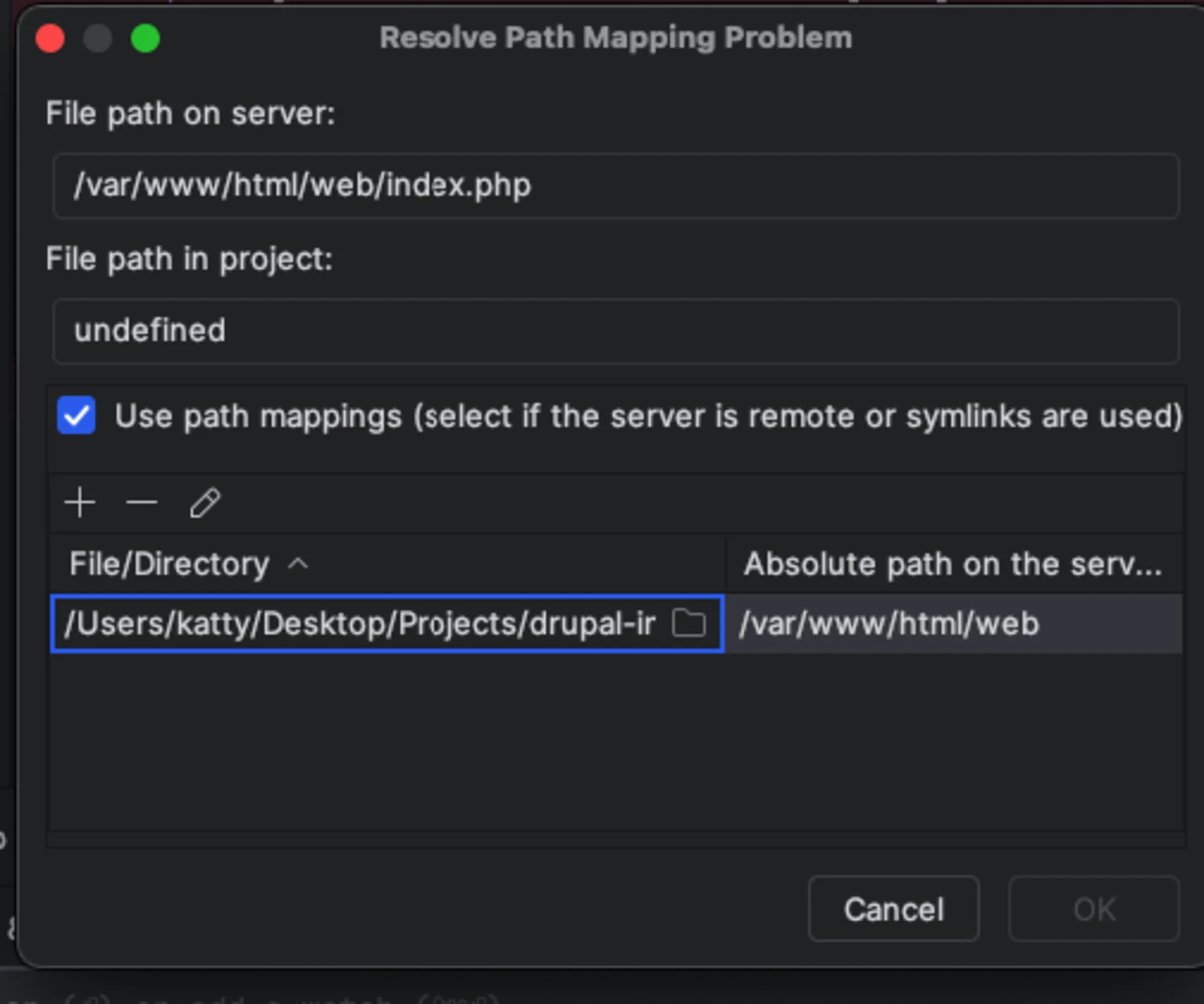
Task: Click the Absolute path on server column header
Action: click(x=953, y=564)
